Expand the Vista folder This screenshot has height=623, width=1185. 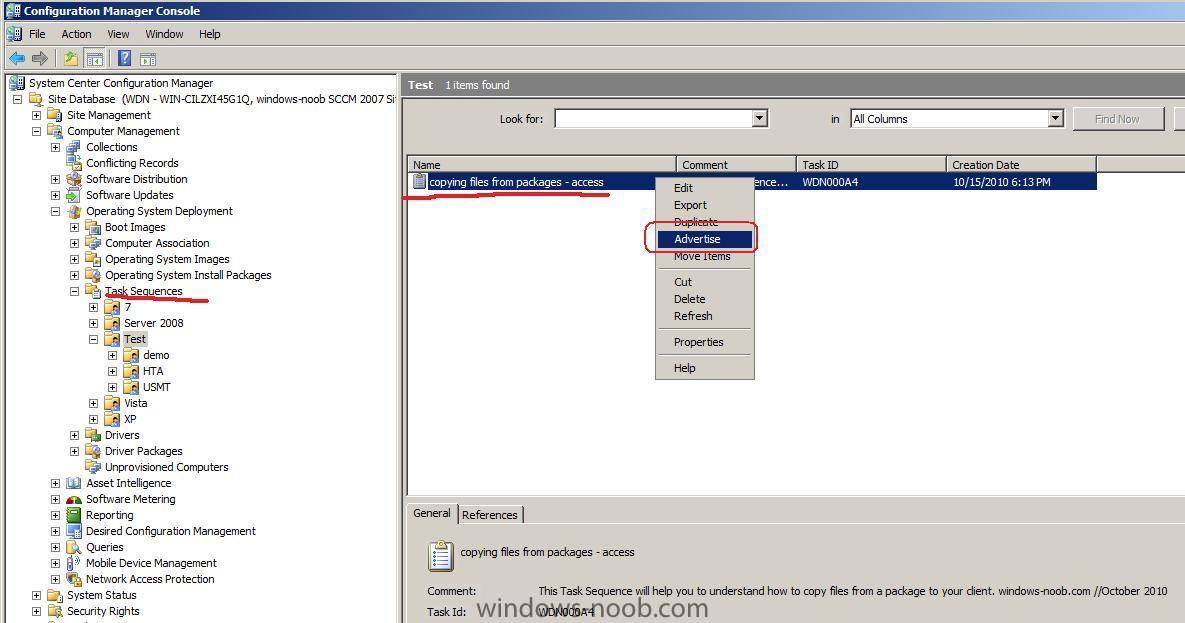(x=94, y=403)
